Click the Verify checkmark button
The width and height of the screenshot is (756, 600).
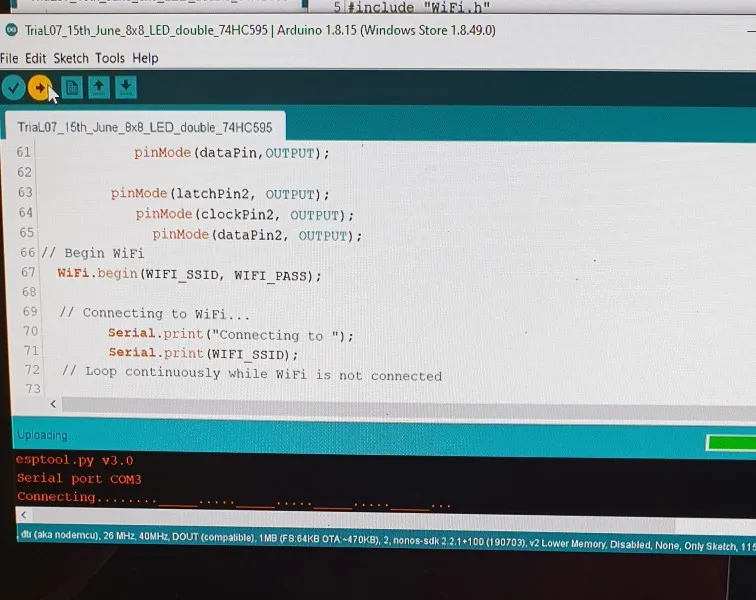click(x=14, y=88)
